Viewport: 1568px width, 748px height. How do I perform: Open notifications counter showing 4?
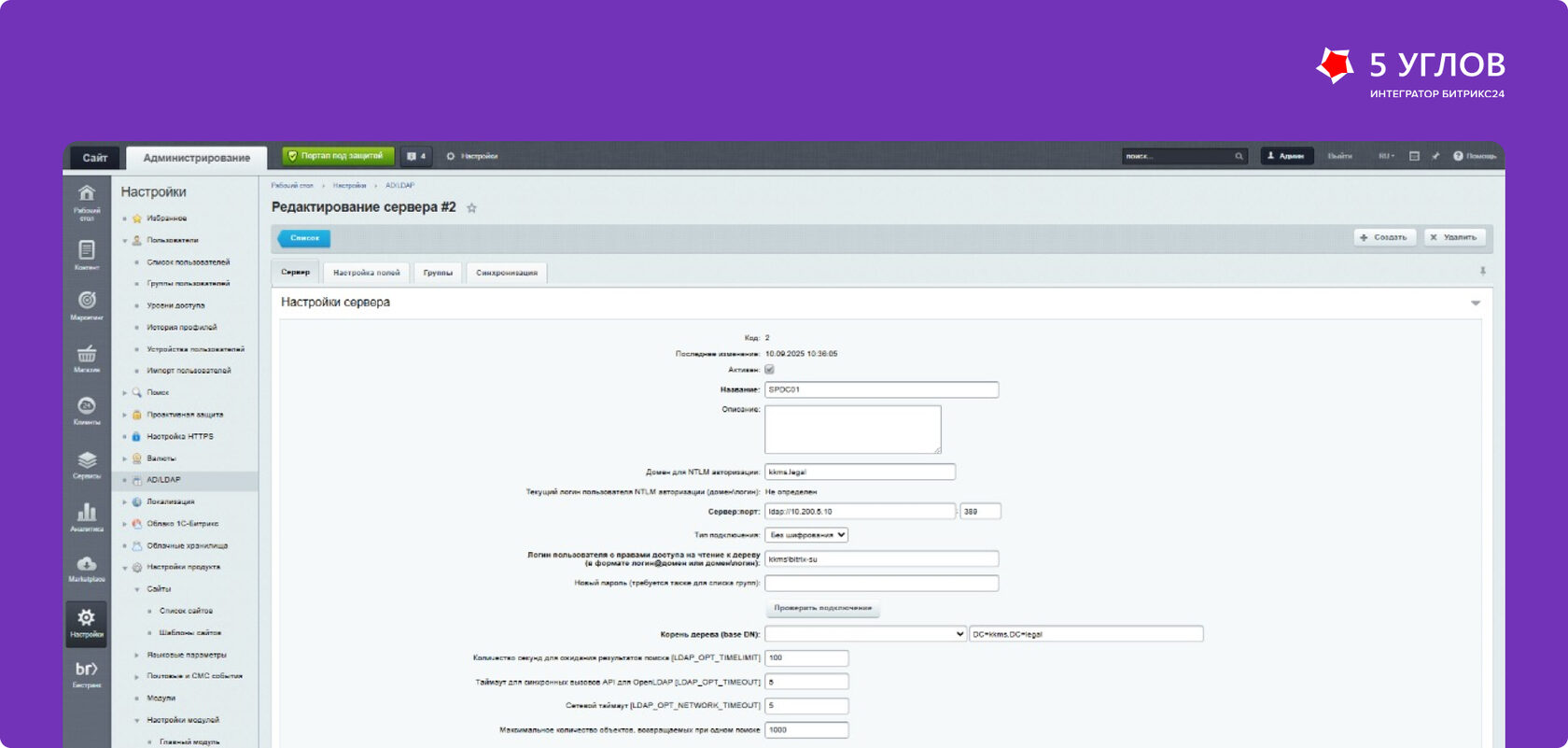[416, 156]
